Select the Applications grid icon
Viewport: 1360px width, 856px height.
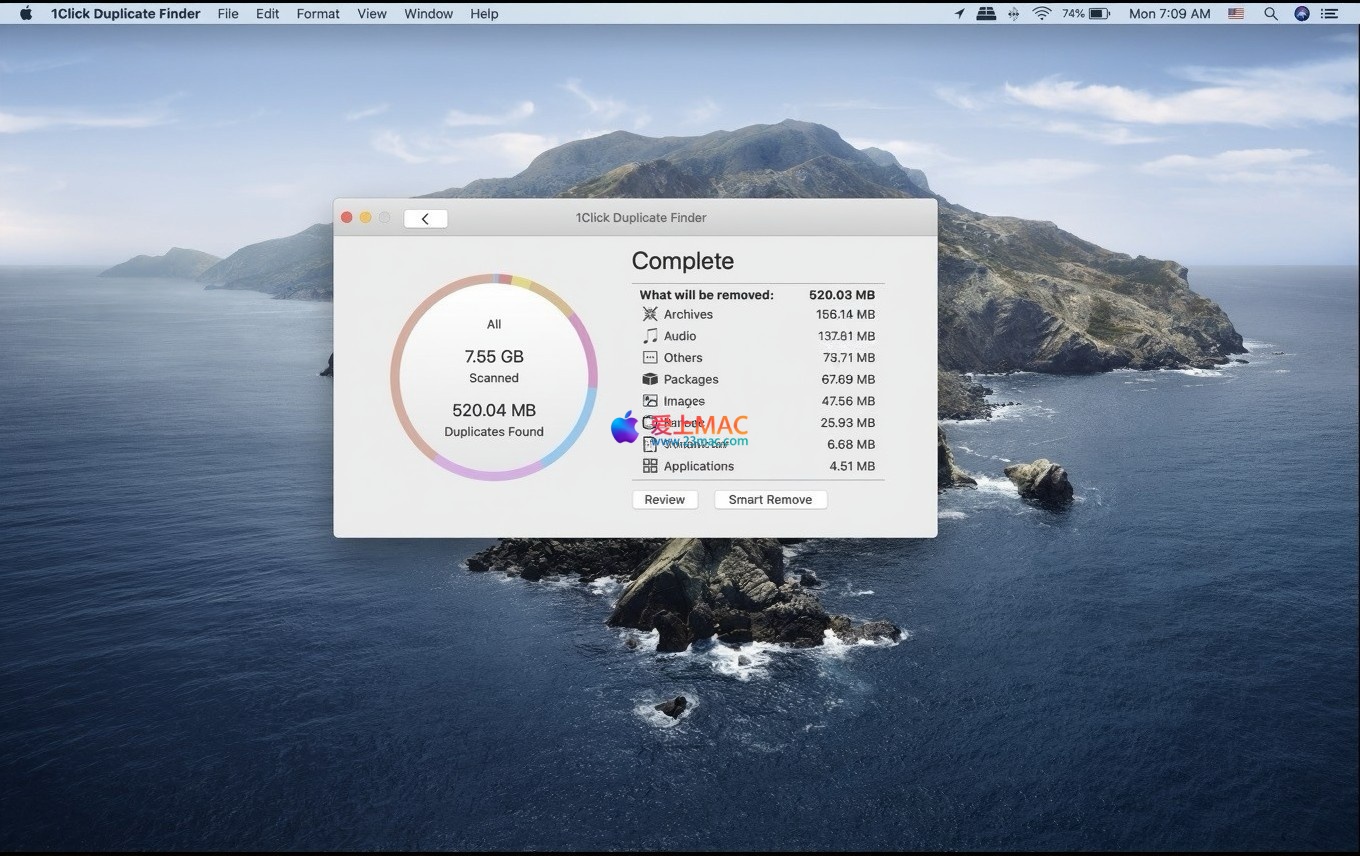pyautogui.click(x=650, y=466)
